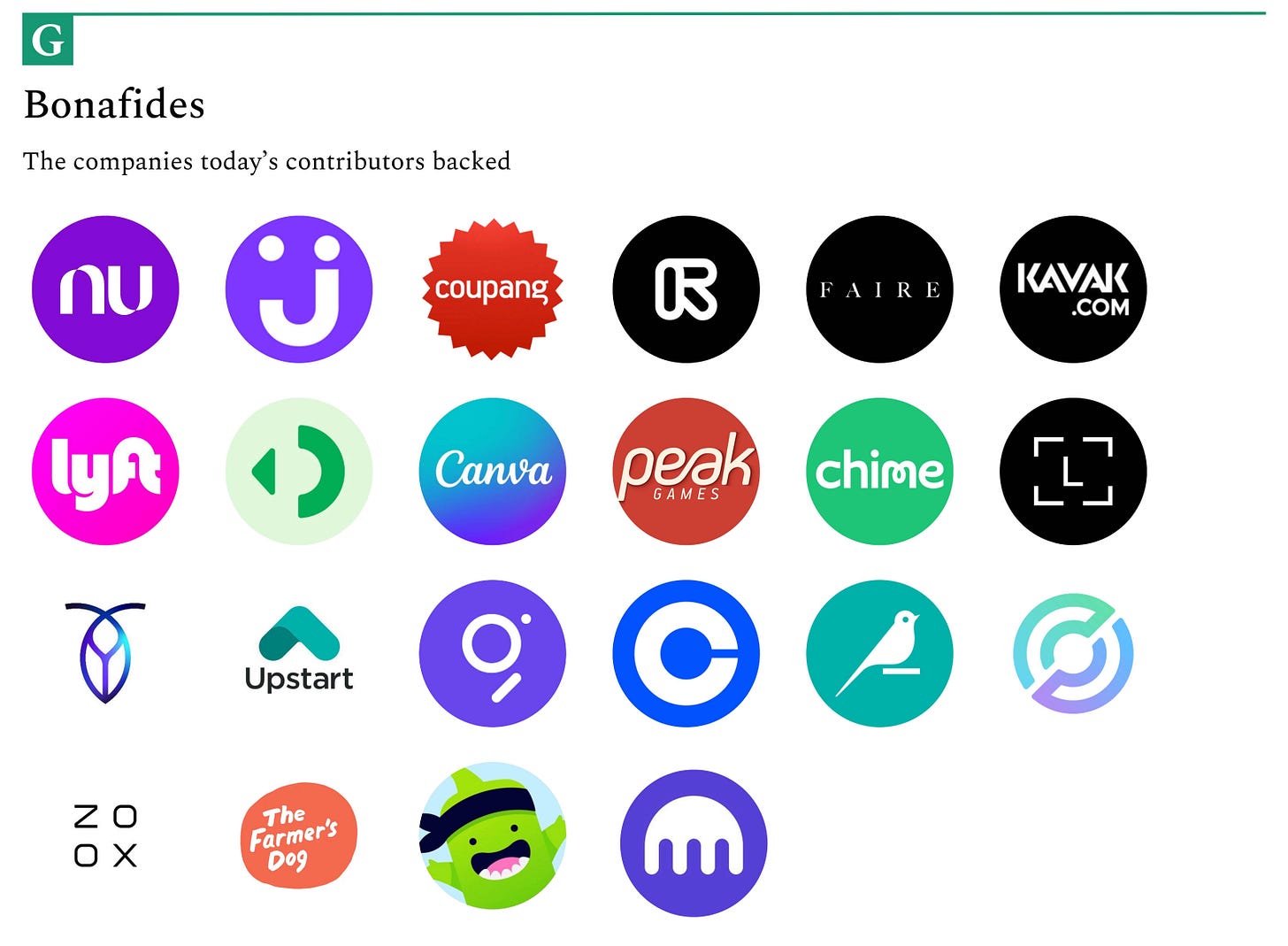
Task: Click the Upstart logo
Action: [x=299, y=650]
